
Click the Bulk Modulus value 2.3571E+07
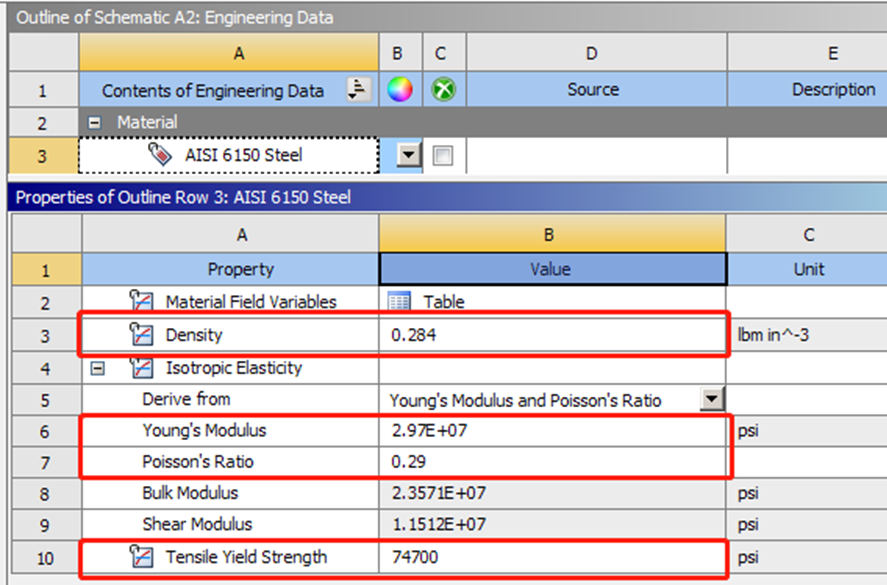pyautogui.click(x=438, y=493)
